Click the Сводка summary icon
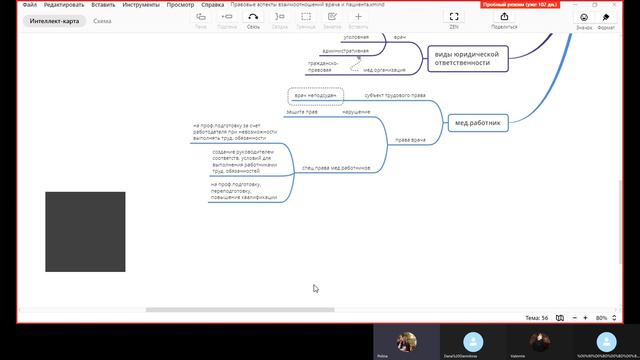Screen dimensions: 640x360 click(x=280, y=17)
